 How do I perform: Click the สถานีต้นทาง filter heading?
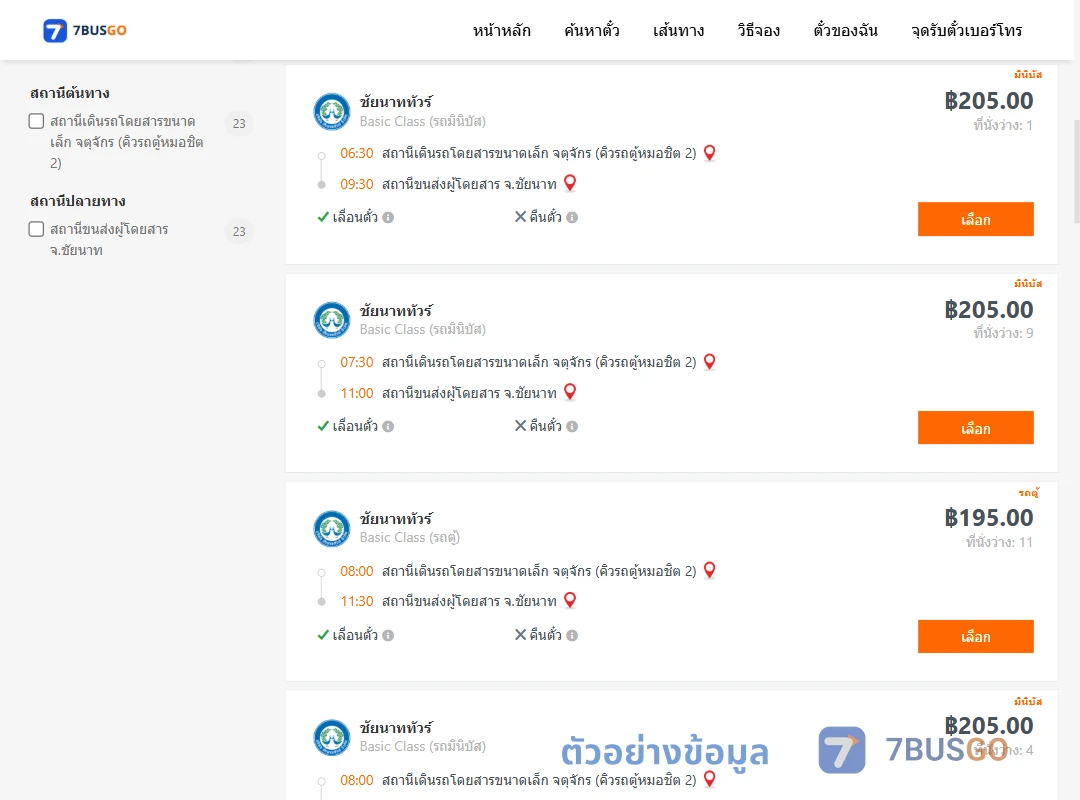70,93
